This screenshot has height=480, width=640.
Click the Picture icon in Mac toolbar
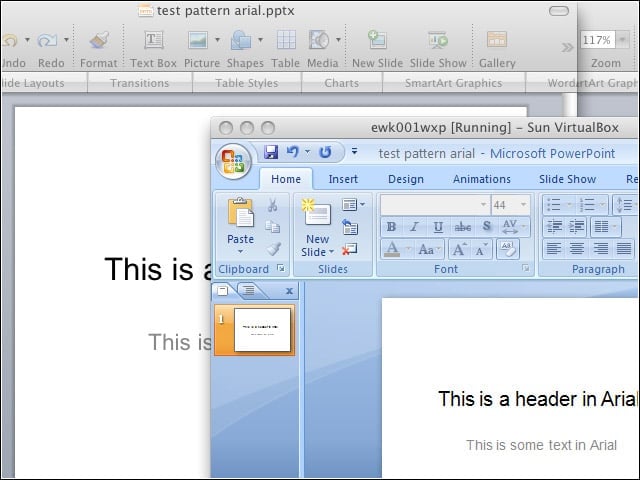(198, 40)
